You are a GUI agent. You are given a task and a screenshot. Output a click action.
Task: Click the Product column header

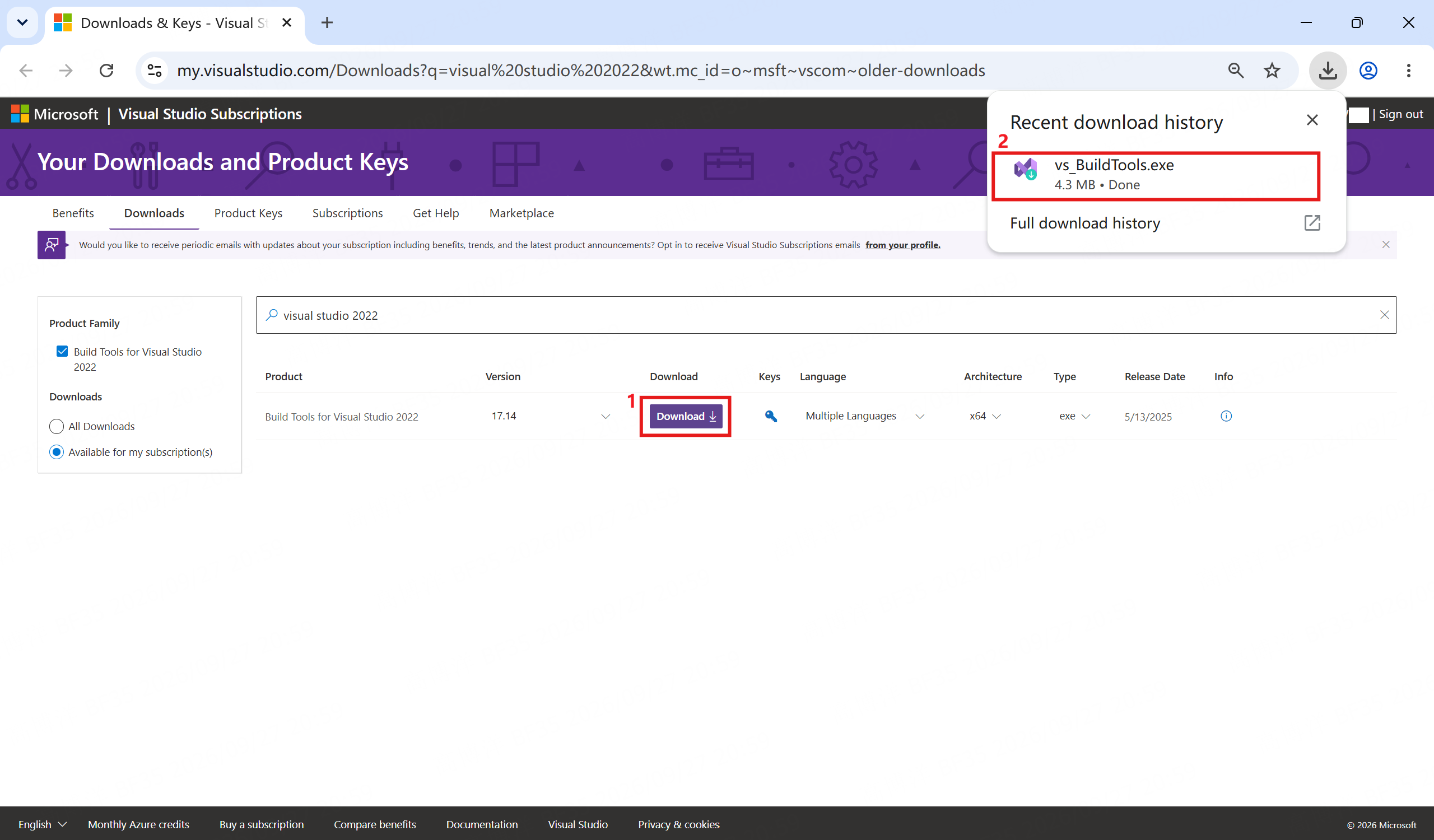point(283,376)
